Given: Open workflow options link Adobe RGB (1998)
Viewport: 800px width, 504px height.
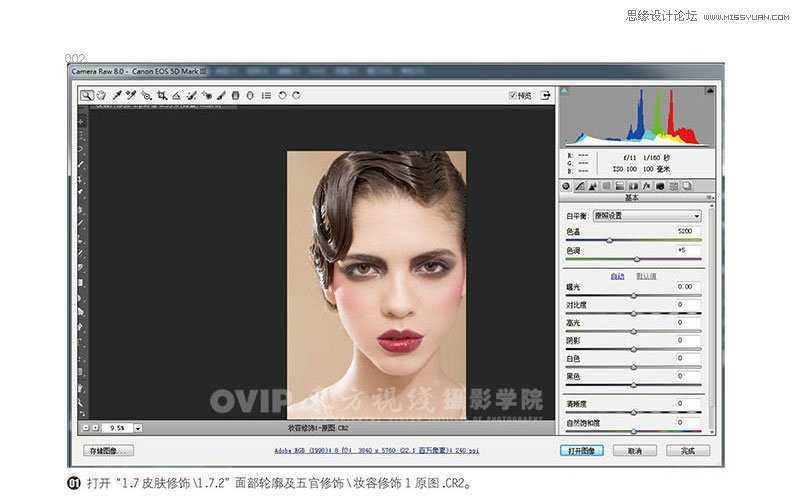Looking at the screenshot, I should point(377,451).
